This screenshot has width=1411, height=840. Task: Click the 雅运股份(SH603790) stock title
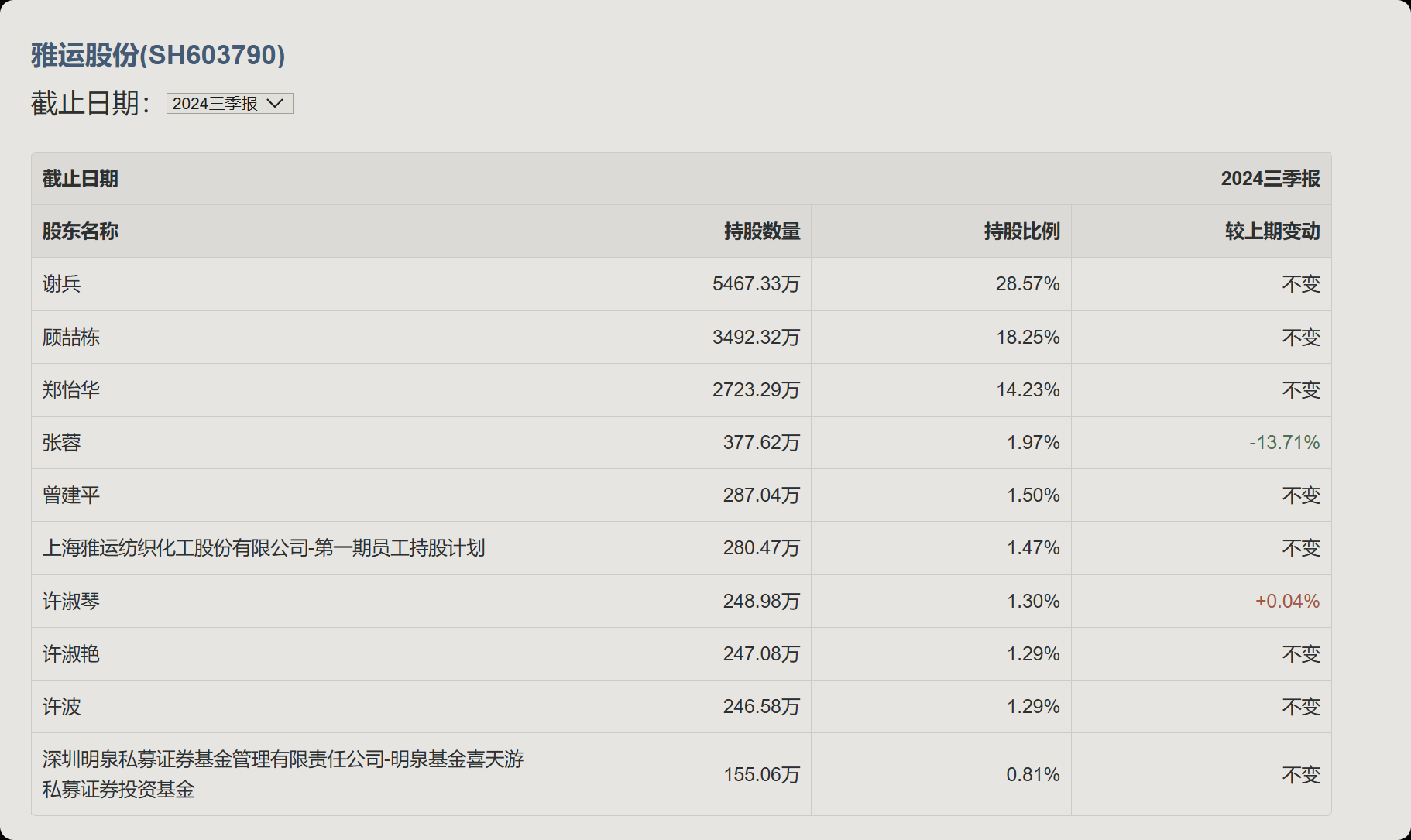[158, 55]
